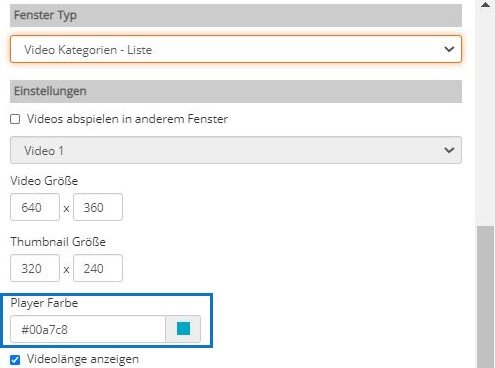Click the chevron arrow on Video 1 selector
This screenshot has height=368, width=495.
(x=449, y=150)
